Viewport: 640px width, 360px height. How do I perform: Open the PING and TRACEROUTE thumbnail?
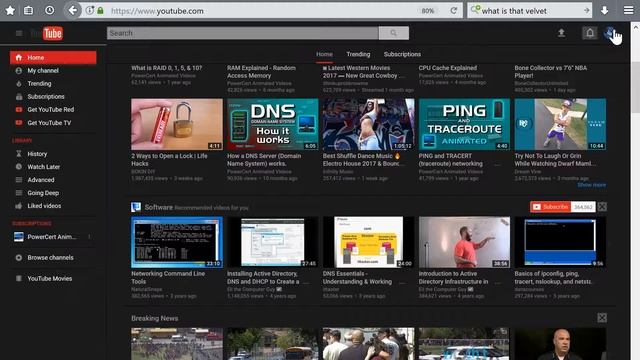pyautogui.click(x=464, y=124)
